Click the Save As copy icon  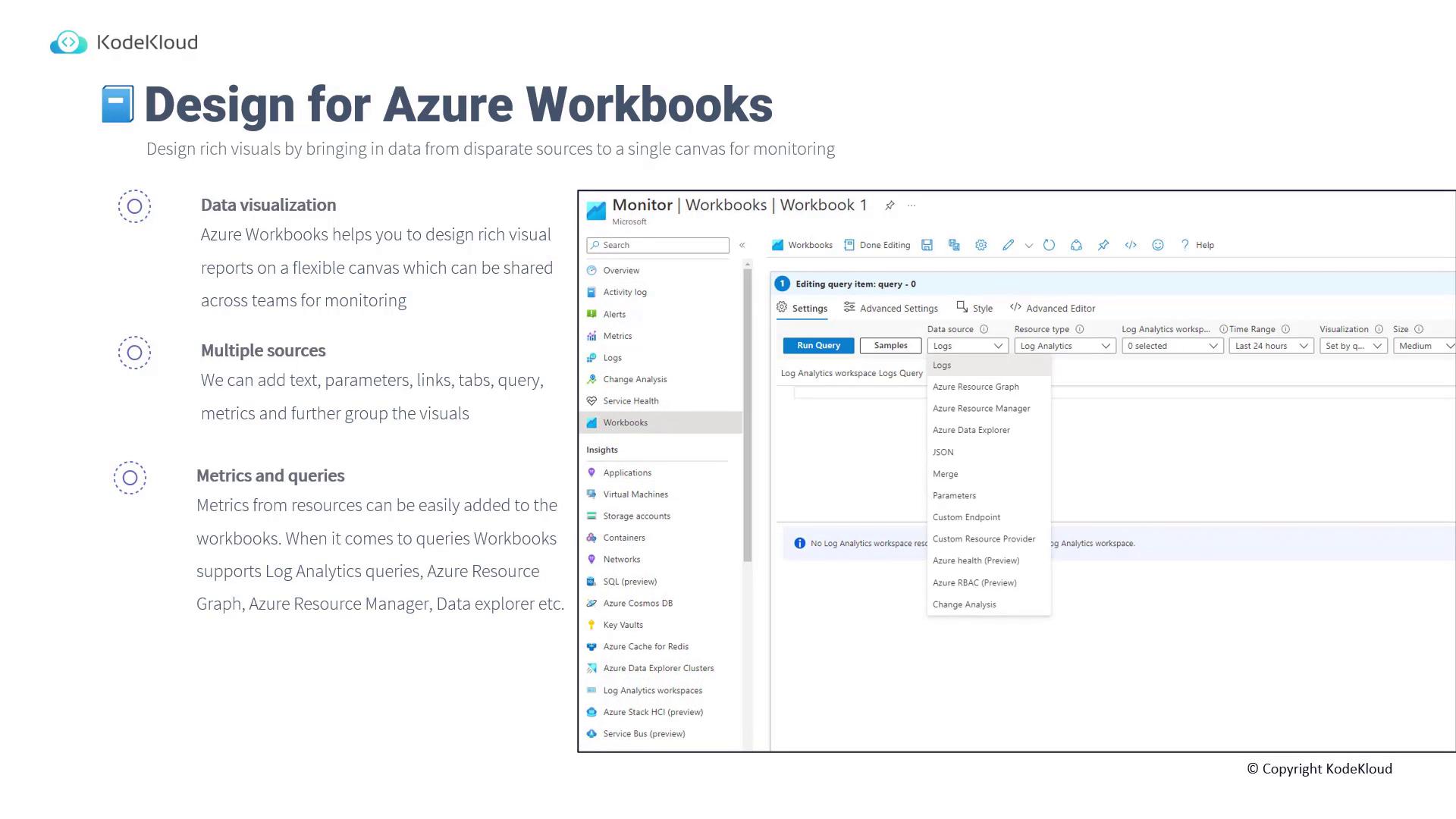tap(954, 245)
